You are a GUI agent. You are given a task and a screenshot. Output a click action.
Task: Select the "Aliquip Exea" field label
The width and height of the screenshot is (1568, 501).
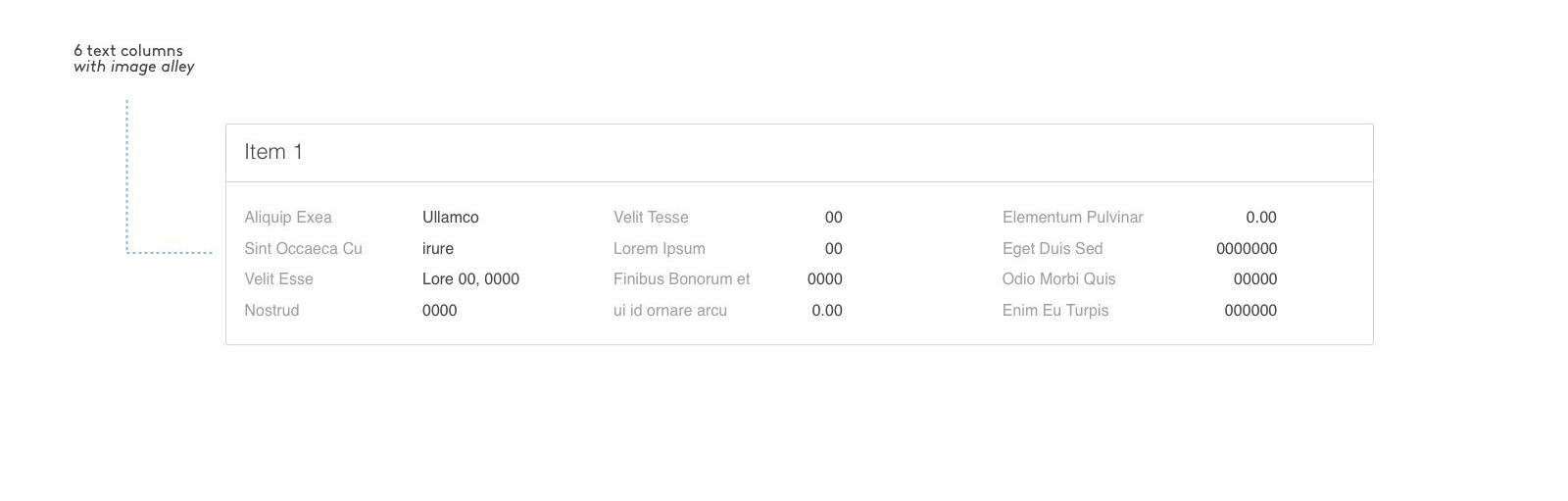point(288,218)
